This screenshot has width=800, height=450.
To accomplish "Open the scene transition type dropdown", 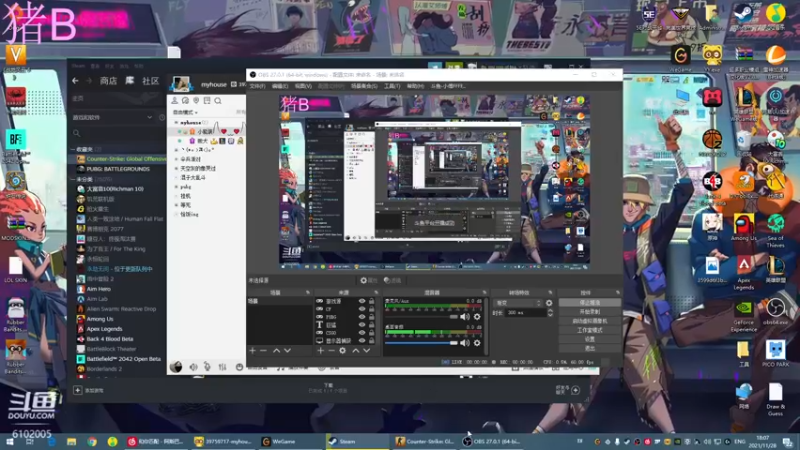I will [x=518, y=303].
